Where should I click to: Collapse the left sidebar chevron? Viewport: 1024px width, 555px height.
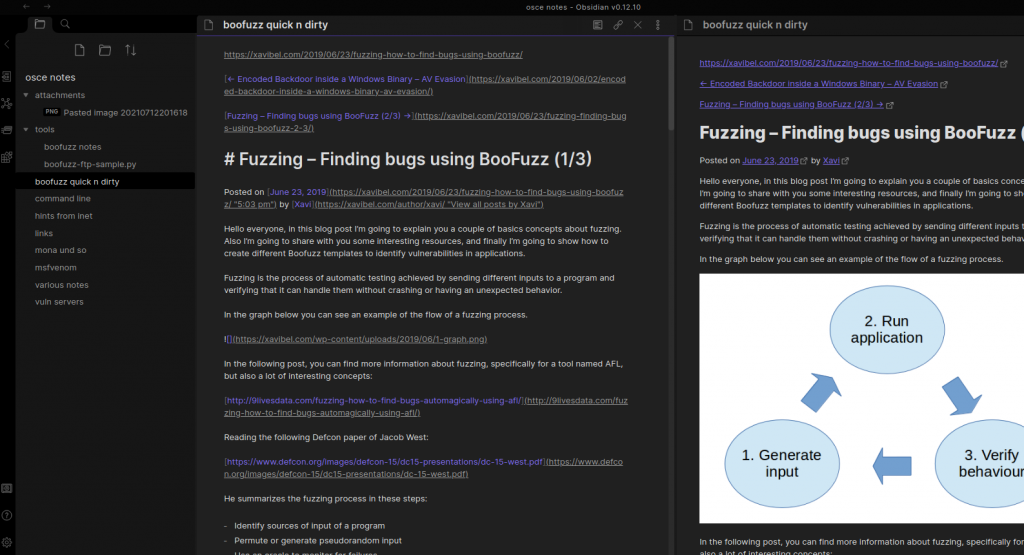[x=7, y=44]
